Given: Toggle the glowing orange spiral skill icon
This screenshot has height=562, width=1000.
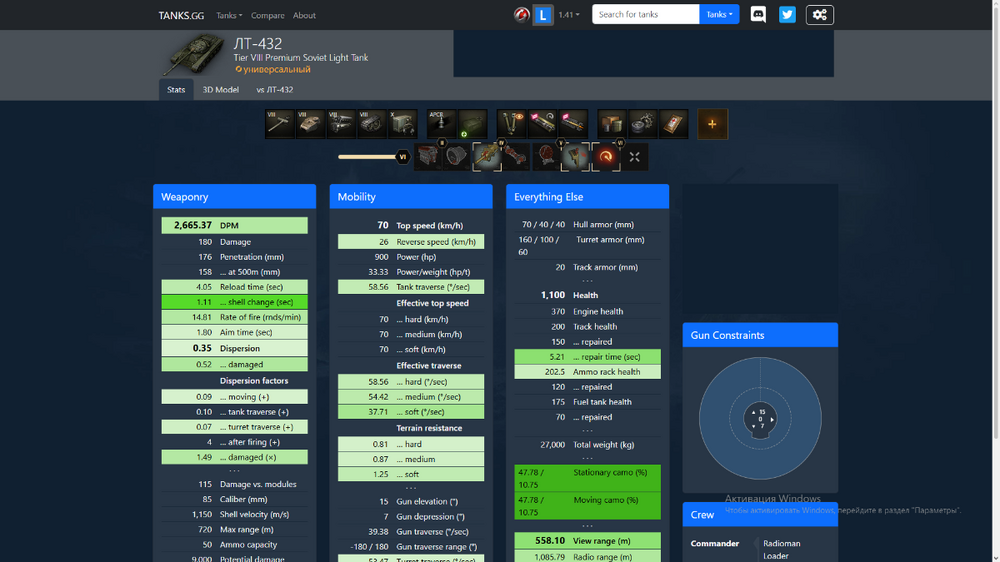Looking at the screenshot, I should (605, 156).
